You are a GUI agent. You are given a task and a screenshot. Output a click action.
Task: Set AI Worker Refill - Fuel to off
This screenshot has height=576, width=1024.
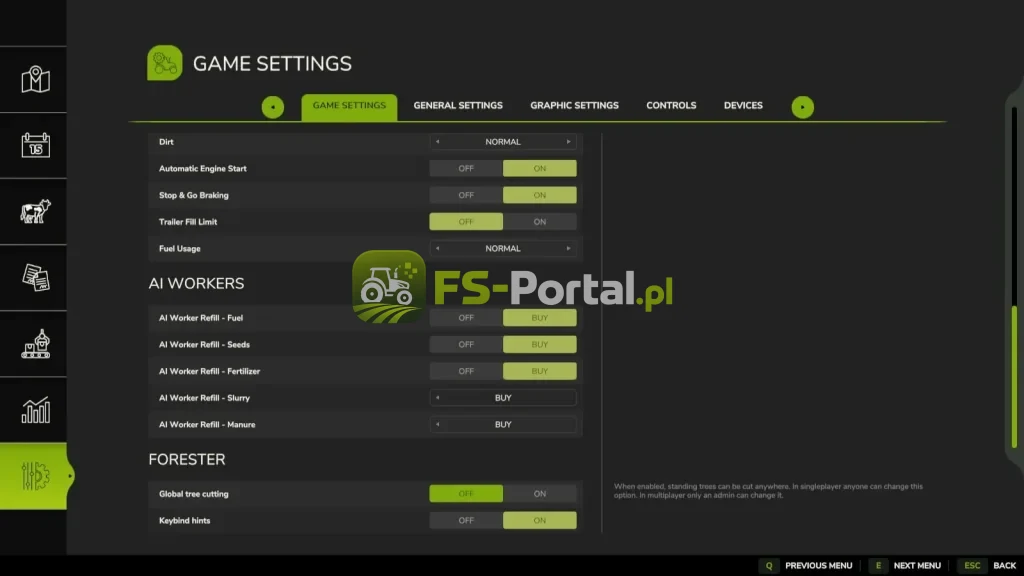pos(466,318)
